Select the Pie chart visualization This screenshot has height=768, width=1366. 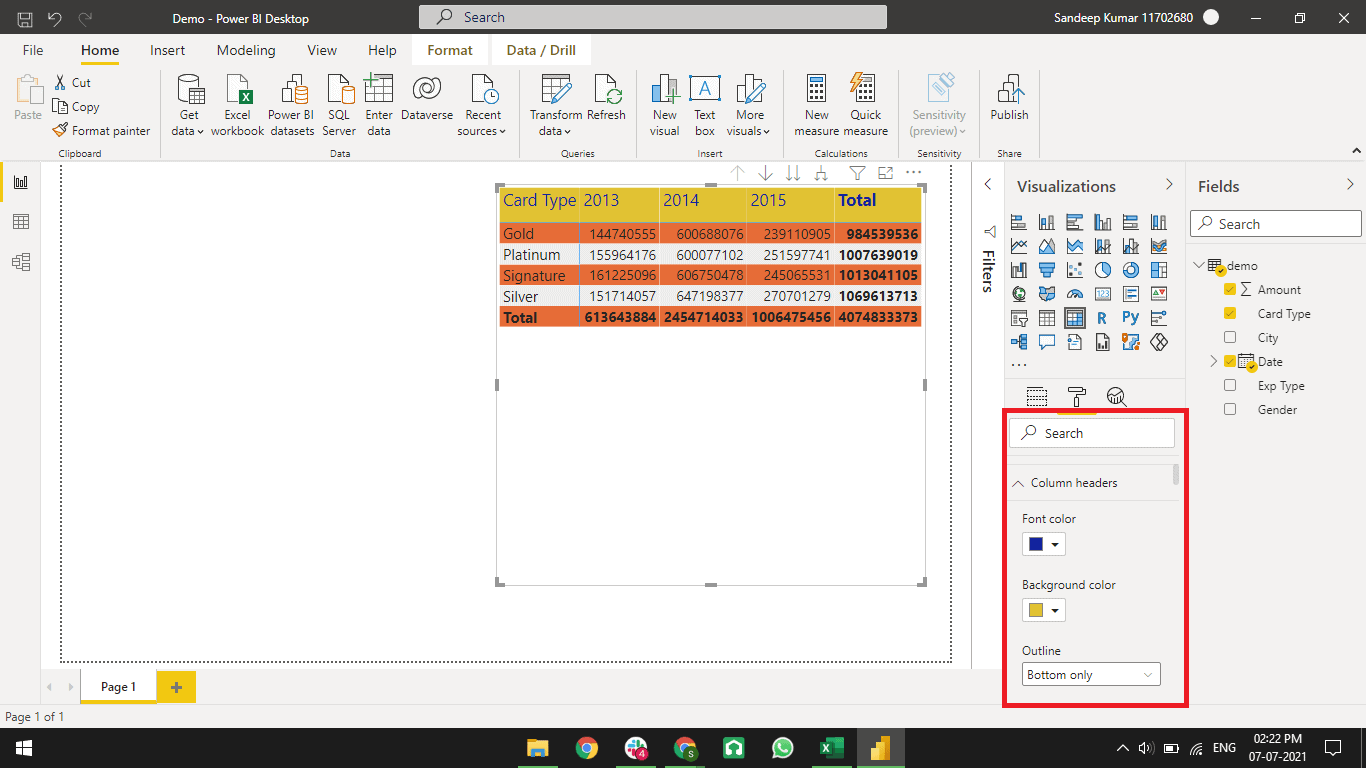coord(1103,270)
